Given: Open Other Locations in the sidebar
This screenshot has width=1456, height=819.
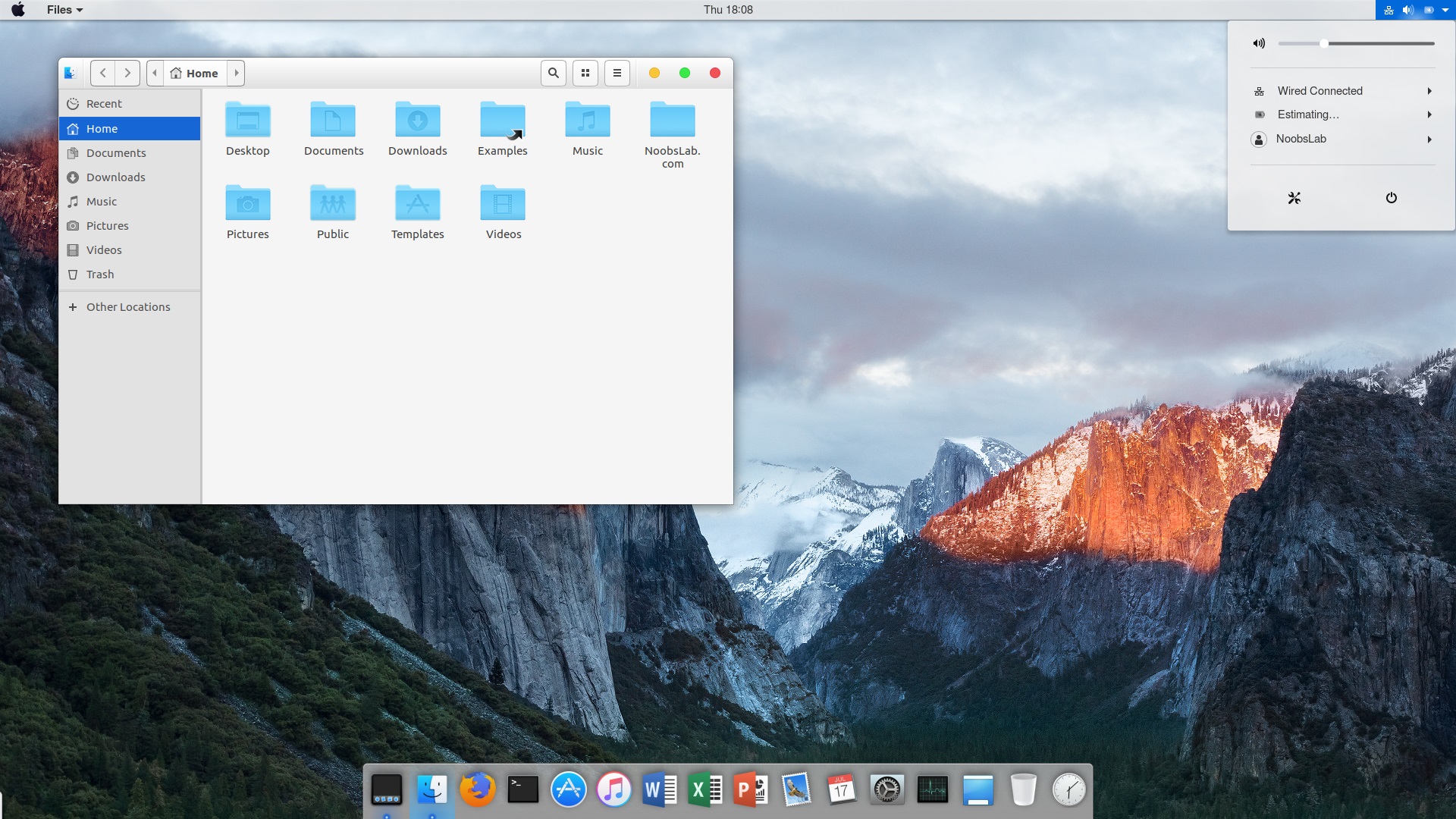Looking at the screenshot, I should pos(127,306).
